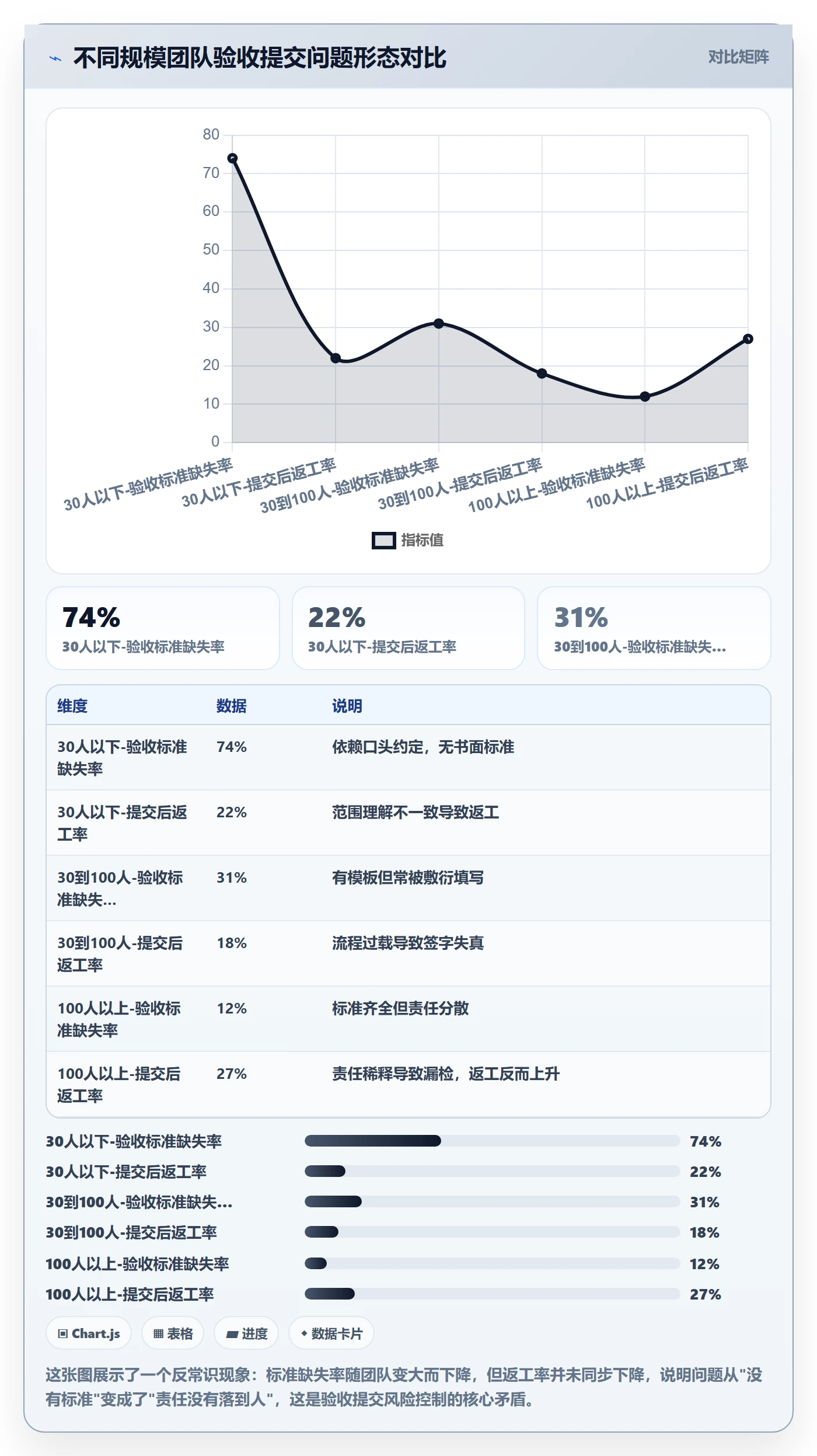This screenshot has height=1456, width=817.
Task: Select the cell 依赖口头约定，无书面标准
Action: 423,747
